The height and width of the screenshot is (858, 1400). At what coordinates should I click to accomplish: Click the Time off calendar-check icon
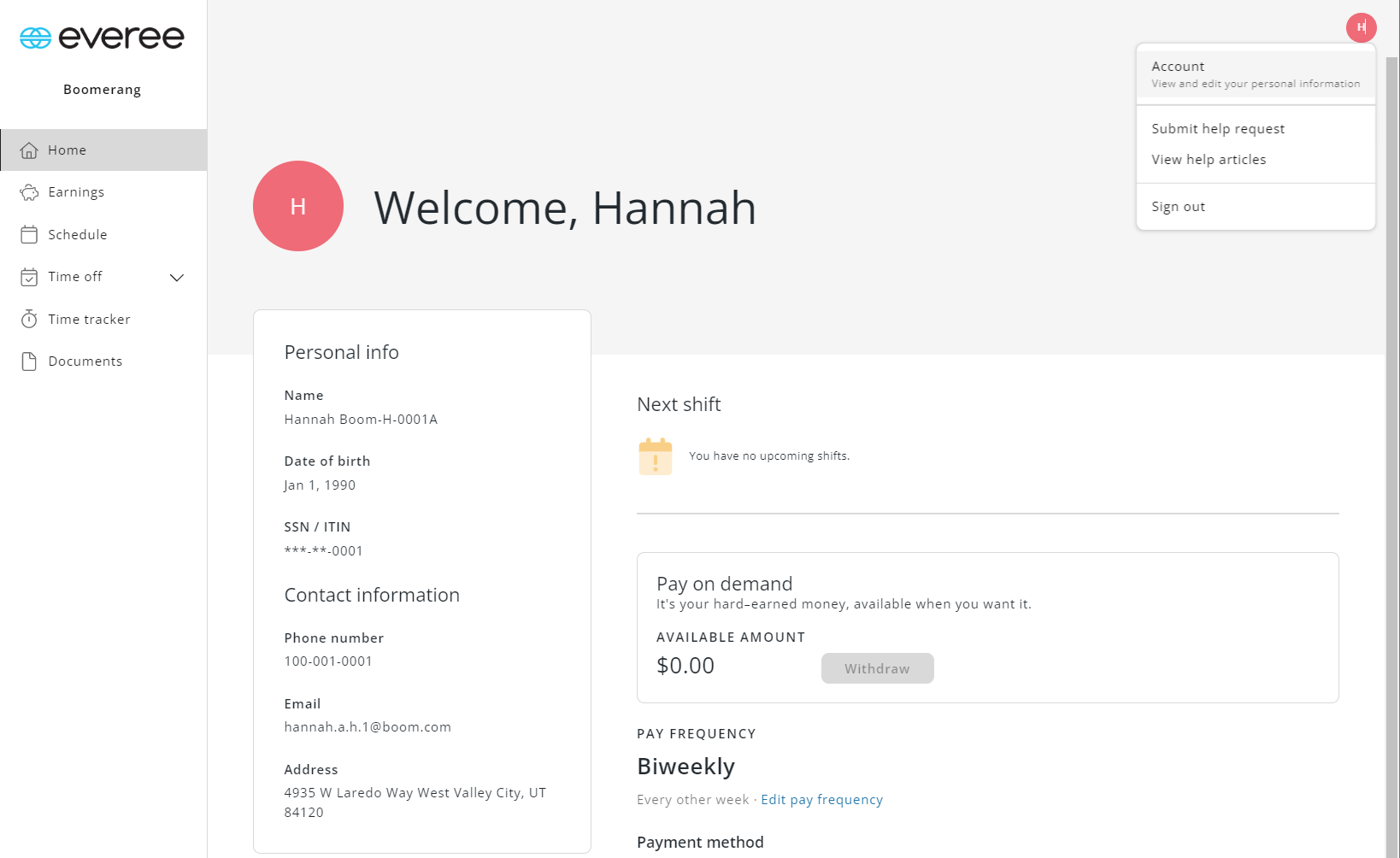pyautogui.click(x=29, y=277)
